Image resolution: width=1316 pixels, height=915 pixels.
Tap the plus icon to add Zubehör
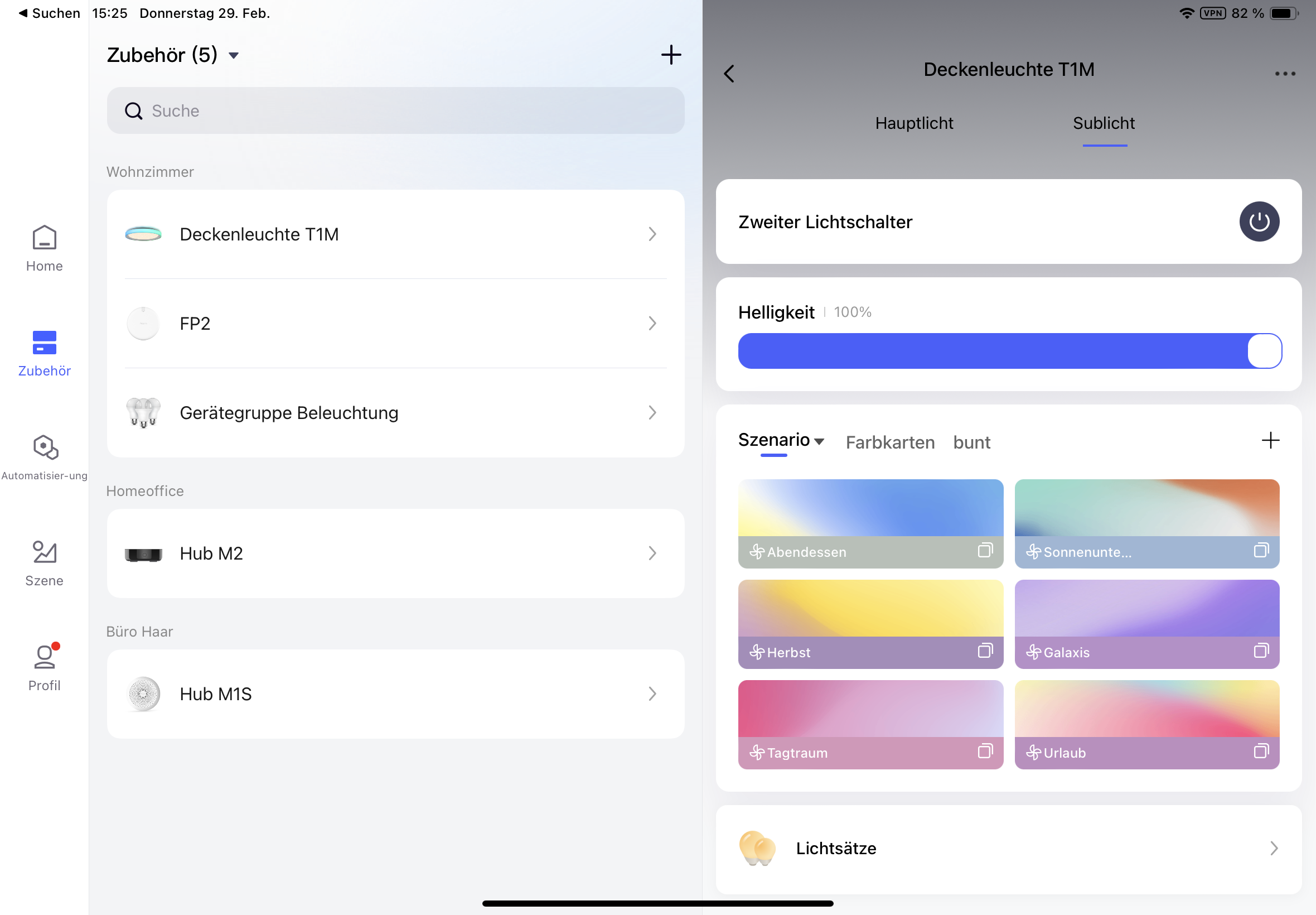pos(671,55)
